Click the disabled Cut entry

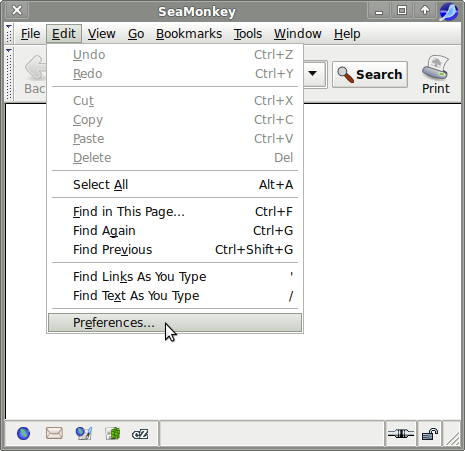[175, 101]
